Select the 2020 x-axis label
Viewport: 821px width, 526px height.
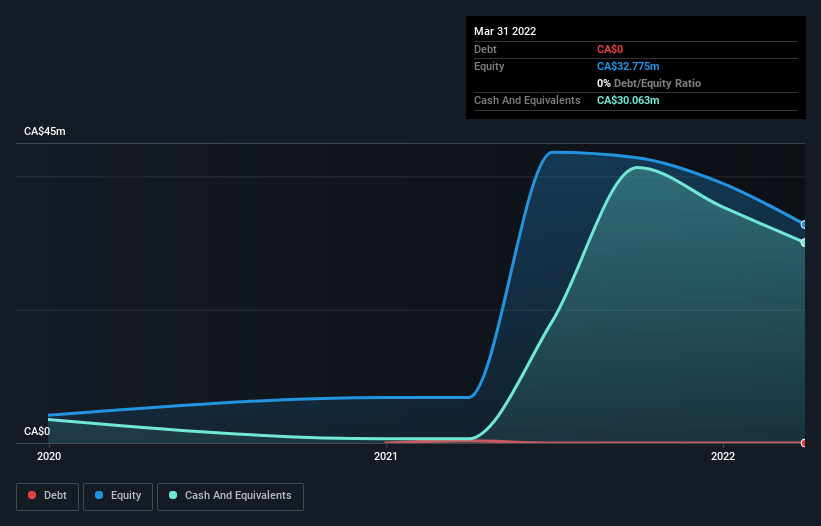[49, 456]
